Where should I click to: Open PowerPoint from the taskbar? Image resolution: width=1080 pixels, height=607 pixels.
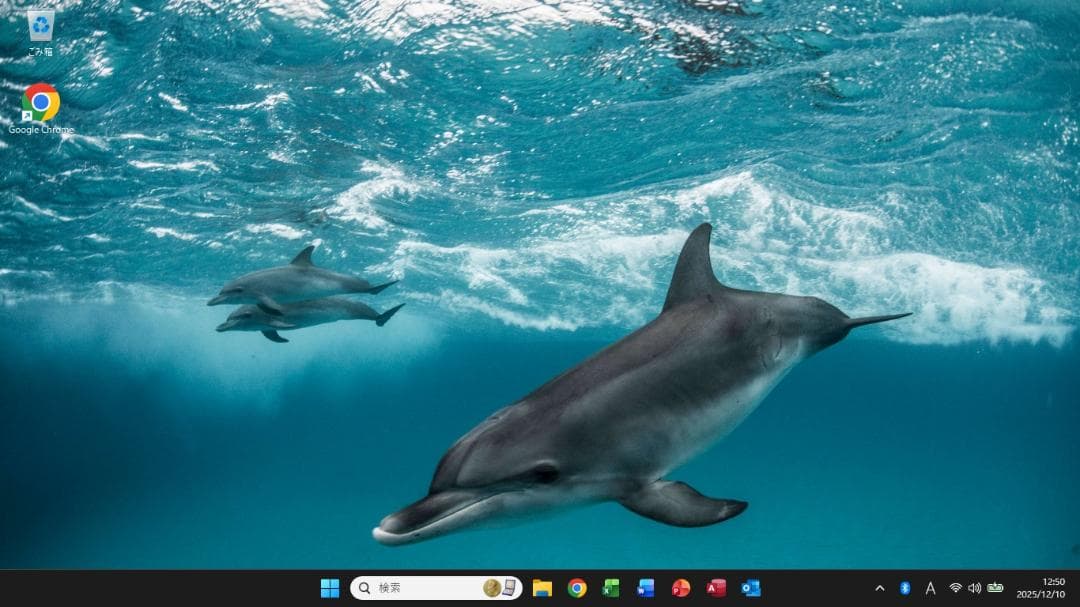pyautogui.click(x=684, y=589)
